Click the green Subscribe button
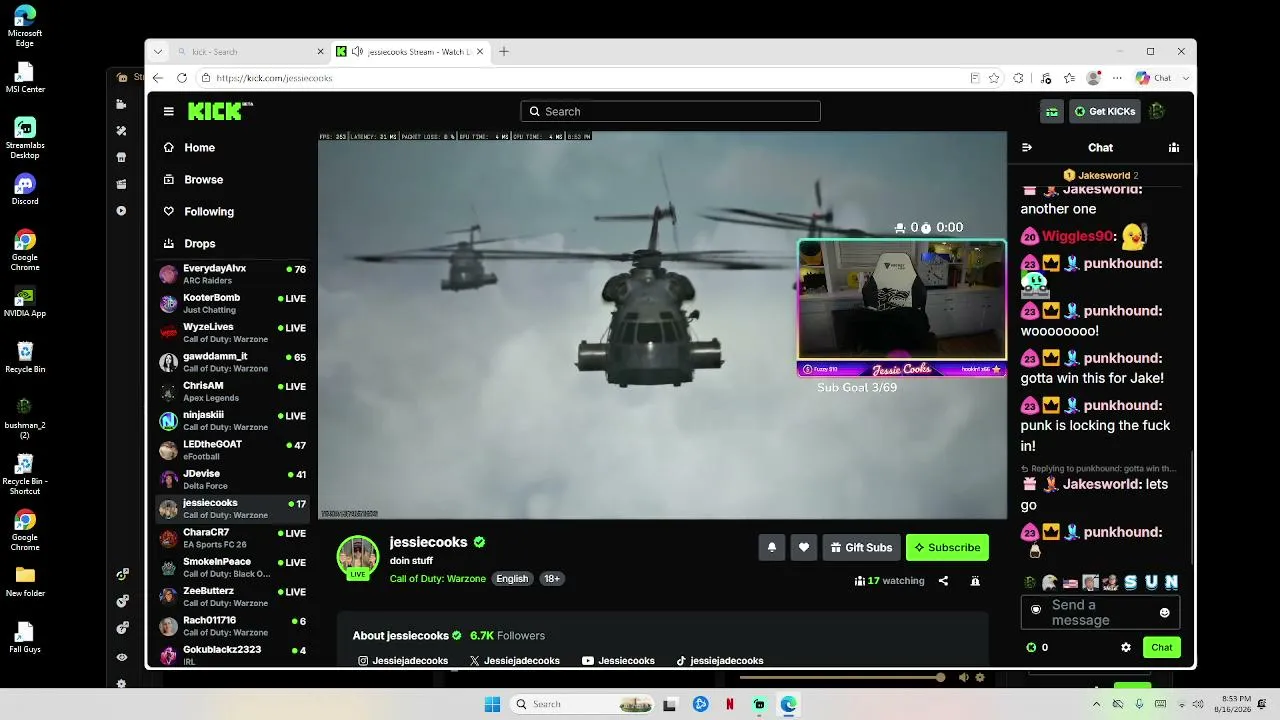1280x720 pixels. (x=947, y=547)
